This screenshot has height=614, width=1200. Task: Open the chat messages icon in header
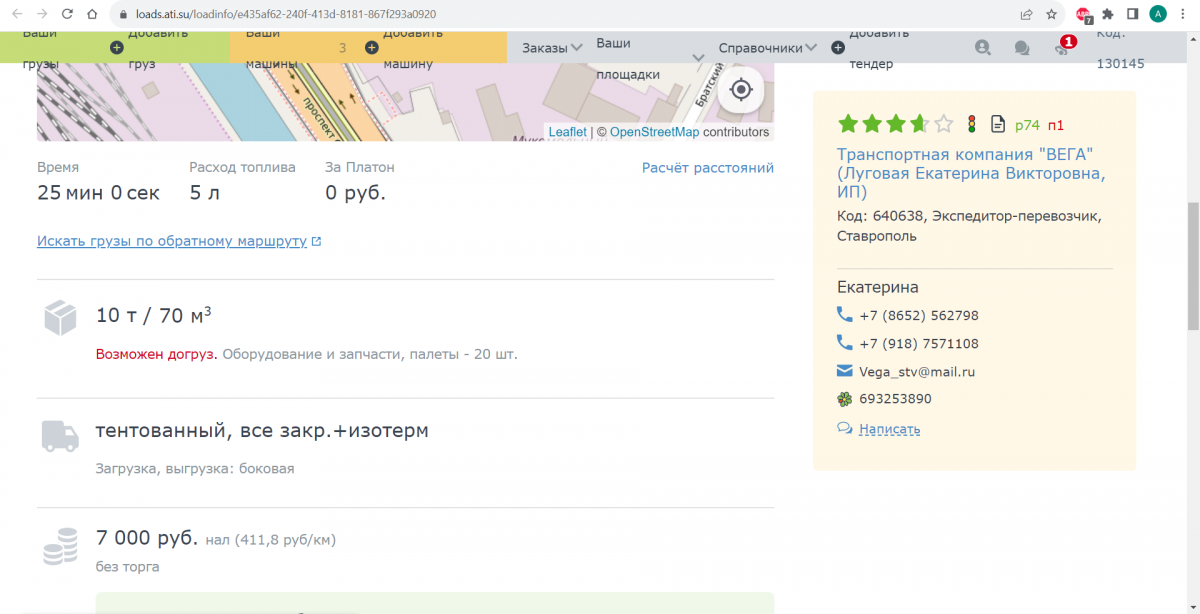pos(1021,48)
